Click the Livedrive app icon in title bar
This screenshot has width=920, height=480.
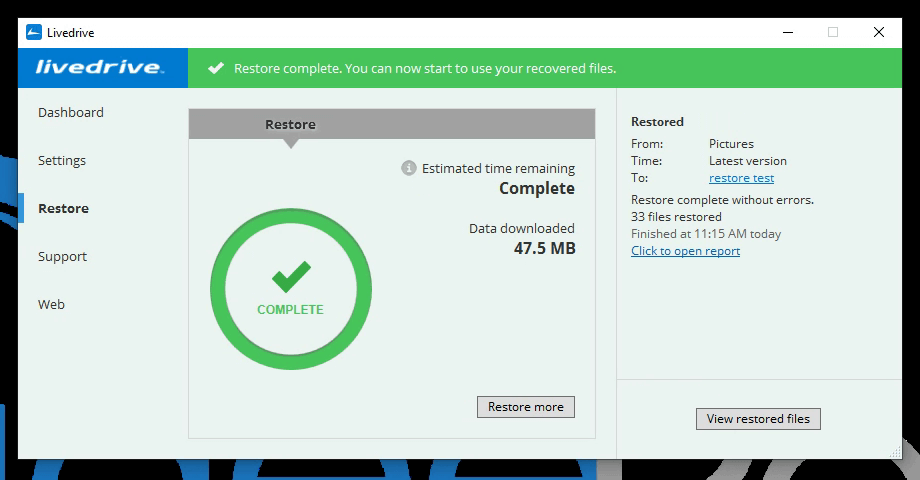[34, 32]
